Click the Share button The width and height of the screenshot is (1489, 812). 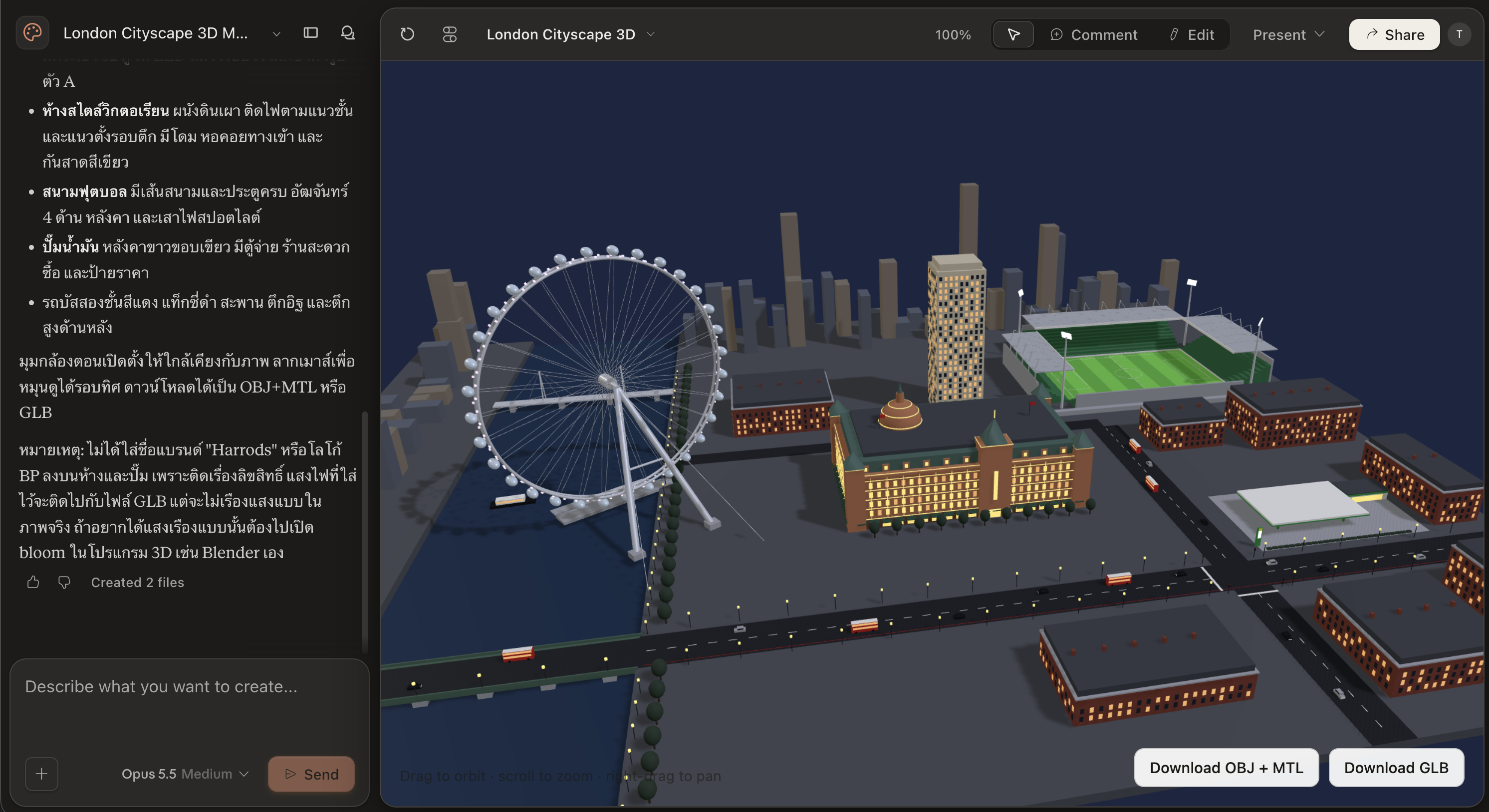click(1394, 35)
